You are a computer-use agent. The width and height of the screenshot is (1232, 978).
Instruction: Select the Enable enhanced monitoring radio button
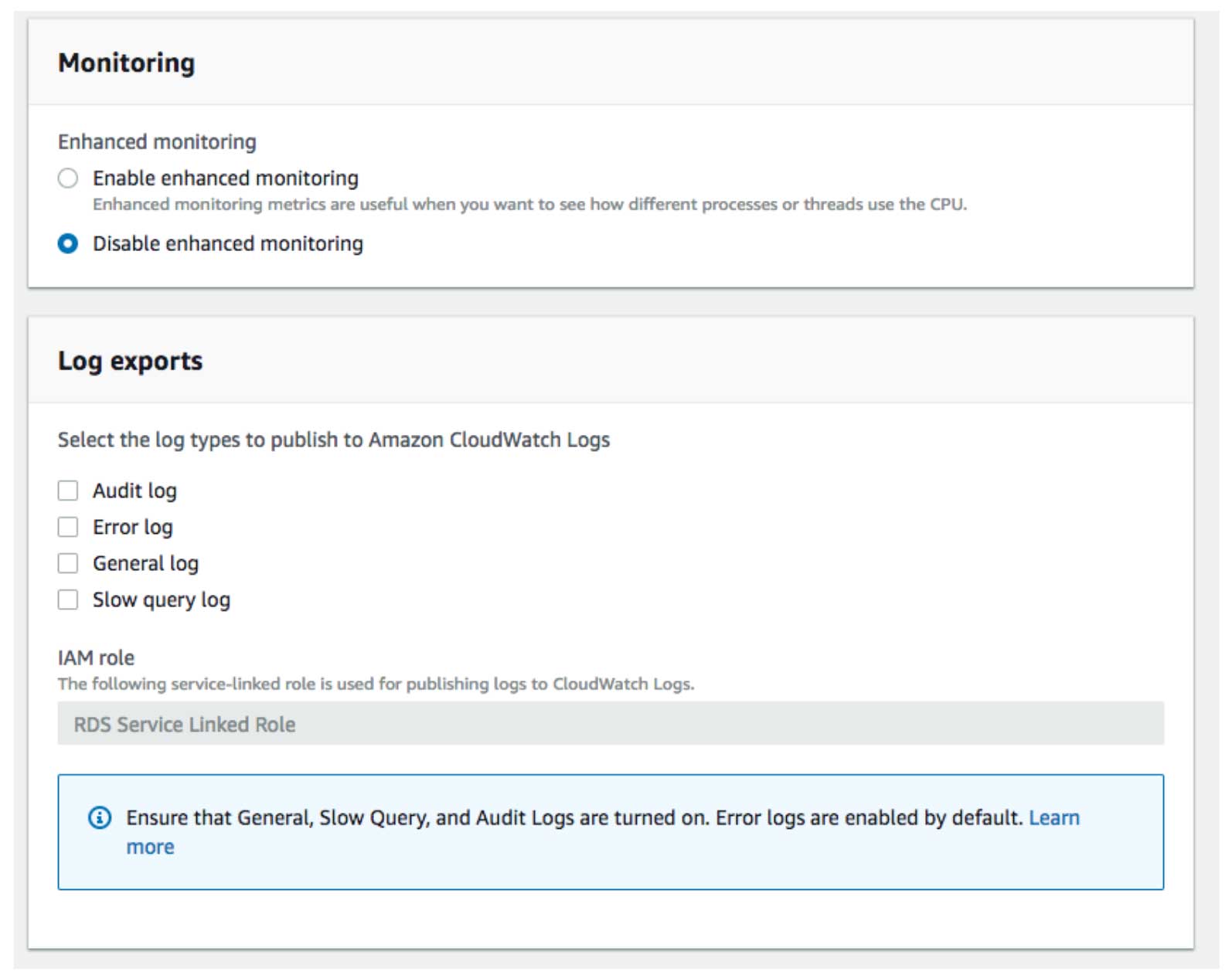[x=68, y=178]
